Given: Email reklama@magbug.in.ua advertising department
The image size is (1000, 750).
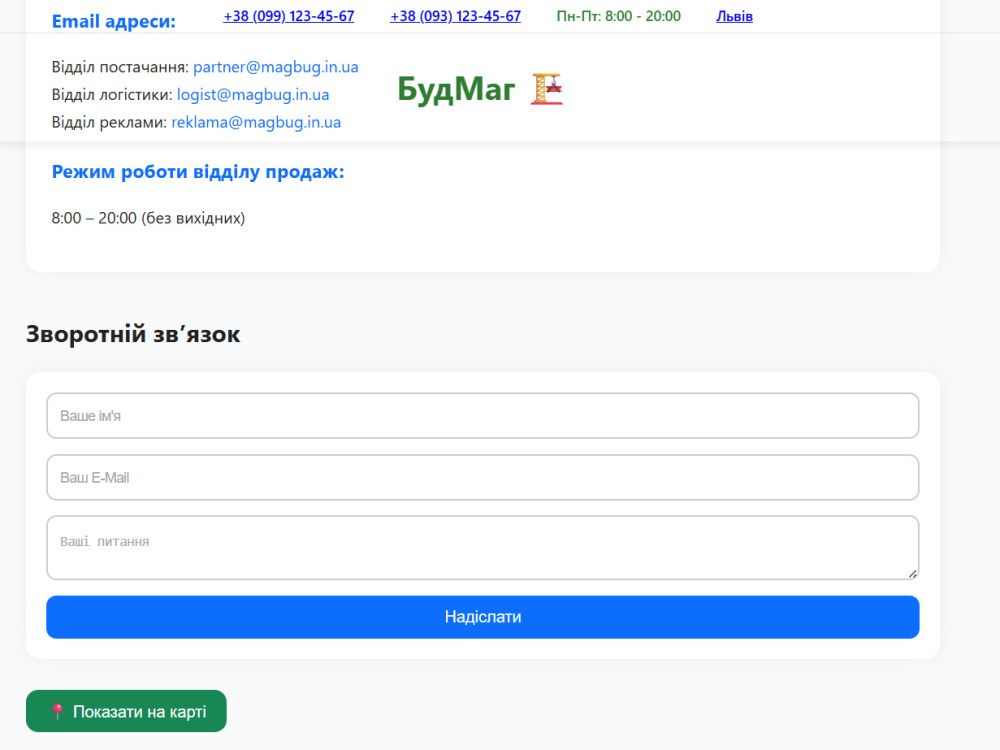Looking at the screenshot, I should (x=256, y=122).
